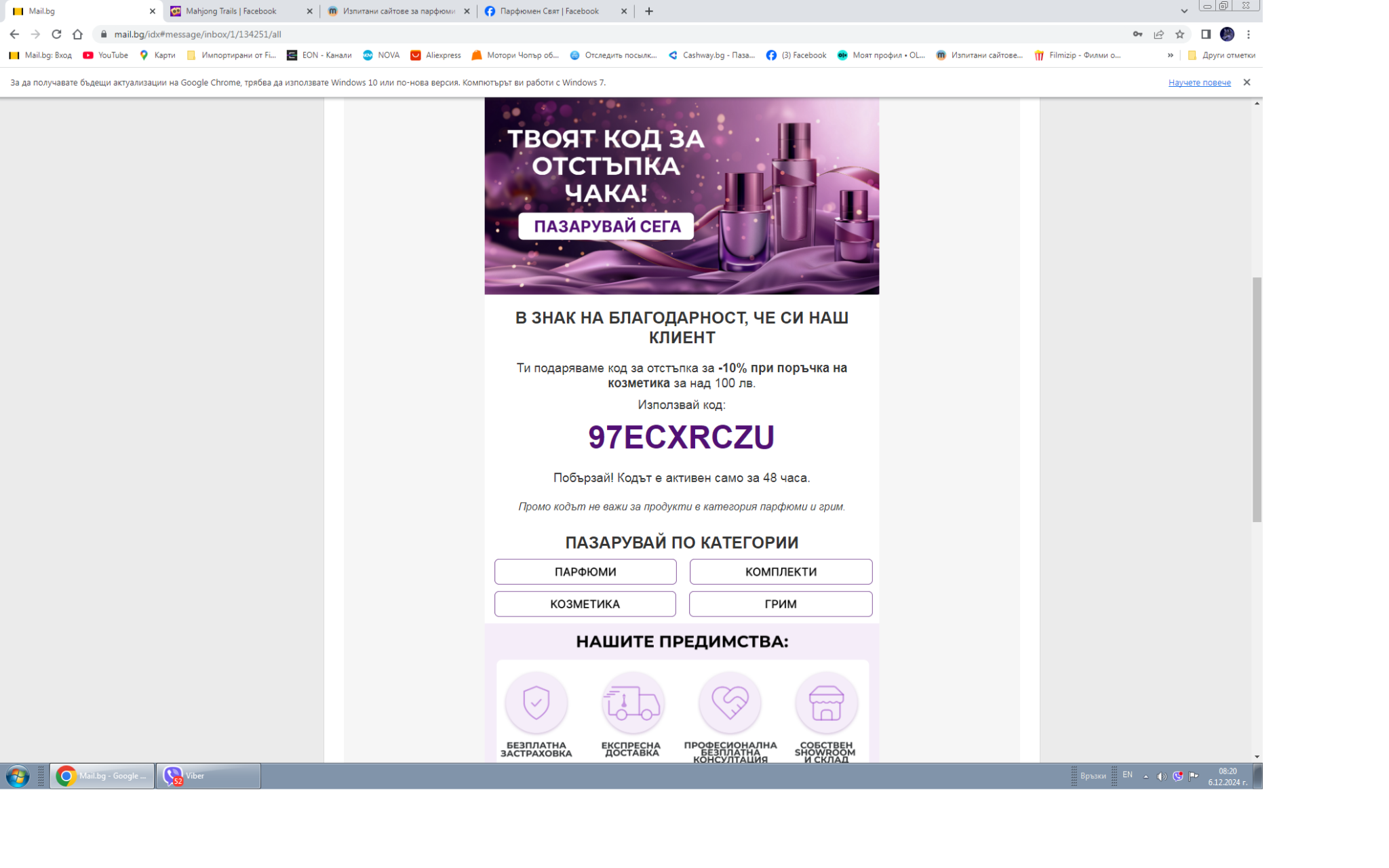Open the Windows Start button
Screen dimensions: 1389x868
pos(18,776)
